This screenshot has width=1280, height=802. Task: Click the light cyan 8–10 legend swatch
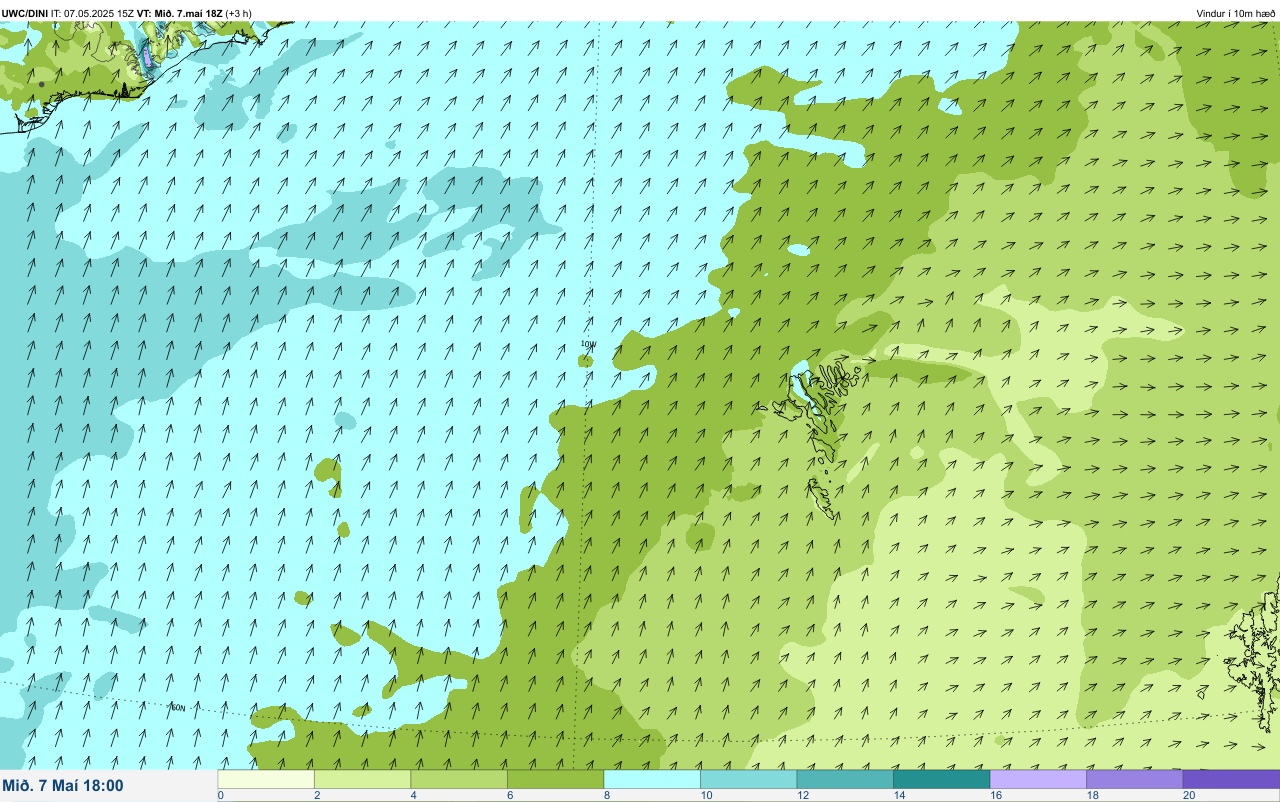tap(652, 779)
